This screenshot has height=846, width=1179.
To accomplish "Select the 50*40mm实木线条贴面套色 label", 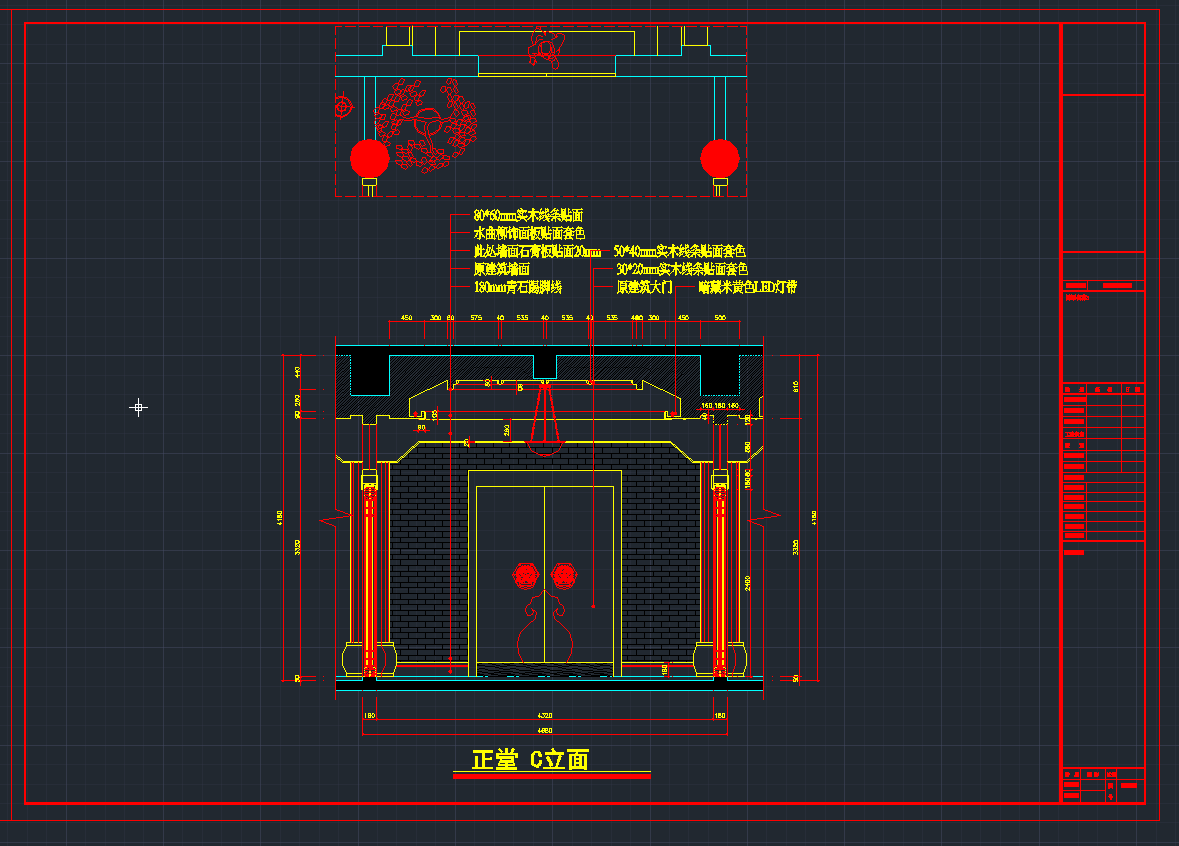I will pos(679,252).
